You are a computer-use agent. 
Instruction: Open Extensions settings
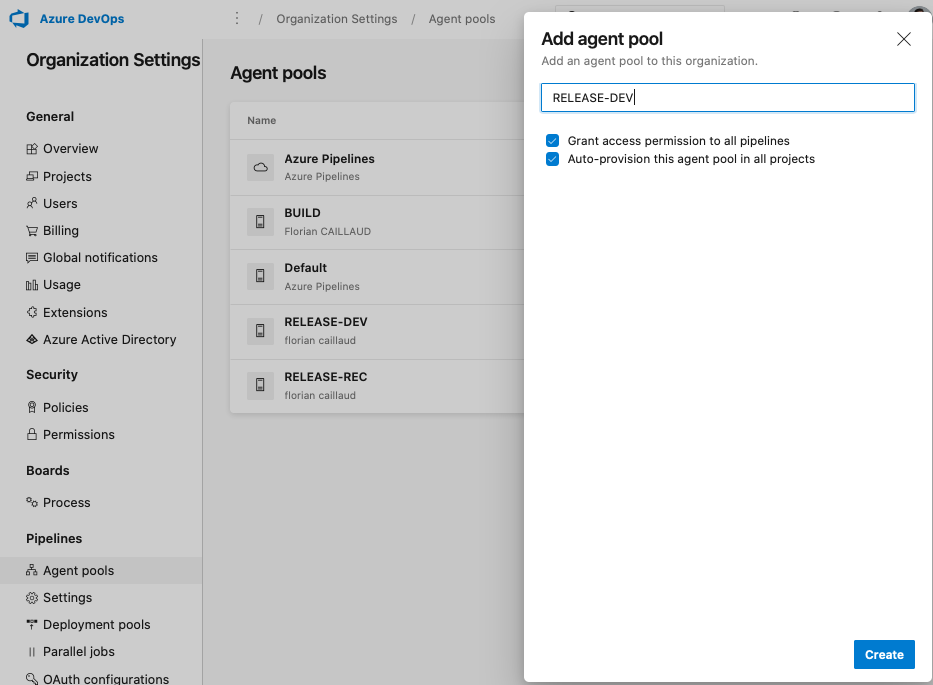click(75, 312)
